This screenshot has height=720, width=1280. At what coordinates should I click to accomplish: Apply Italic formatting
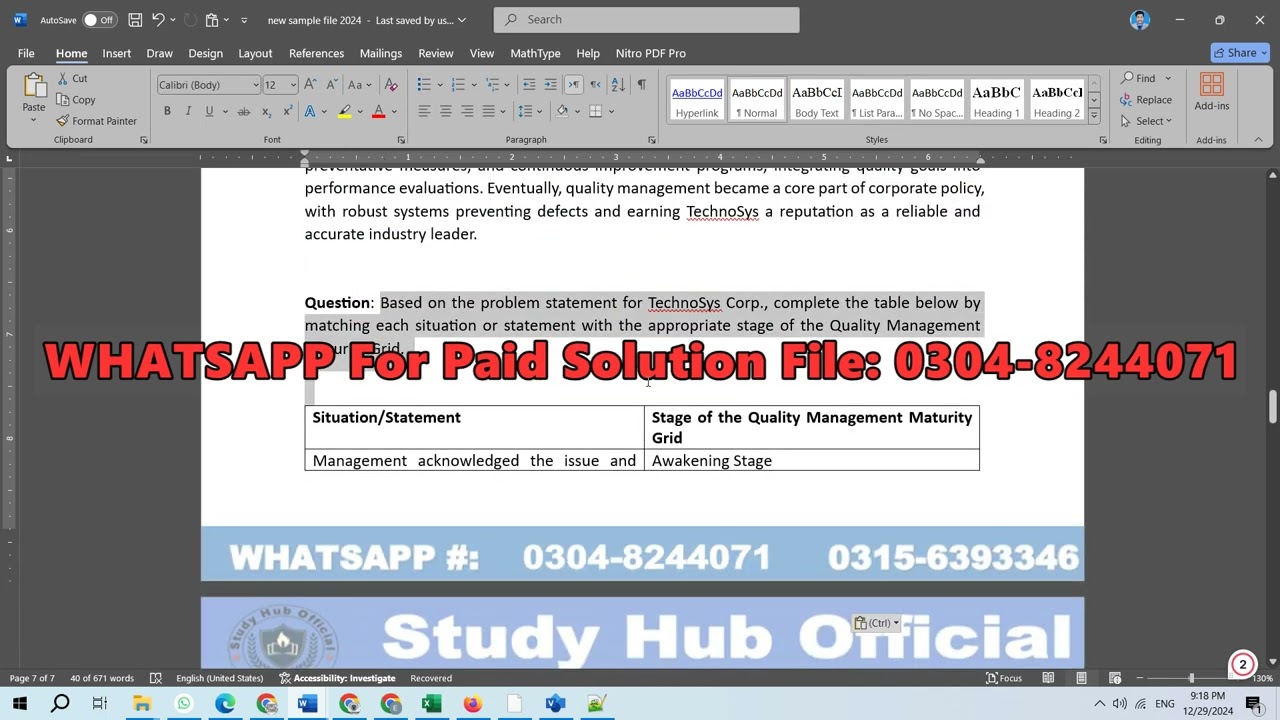point(188,112)
